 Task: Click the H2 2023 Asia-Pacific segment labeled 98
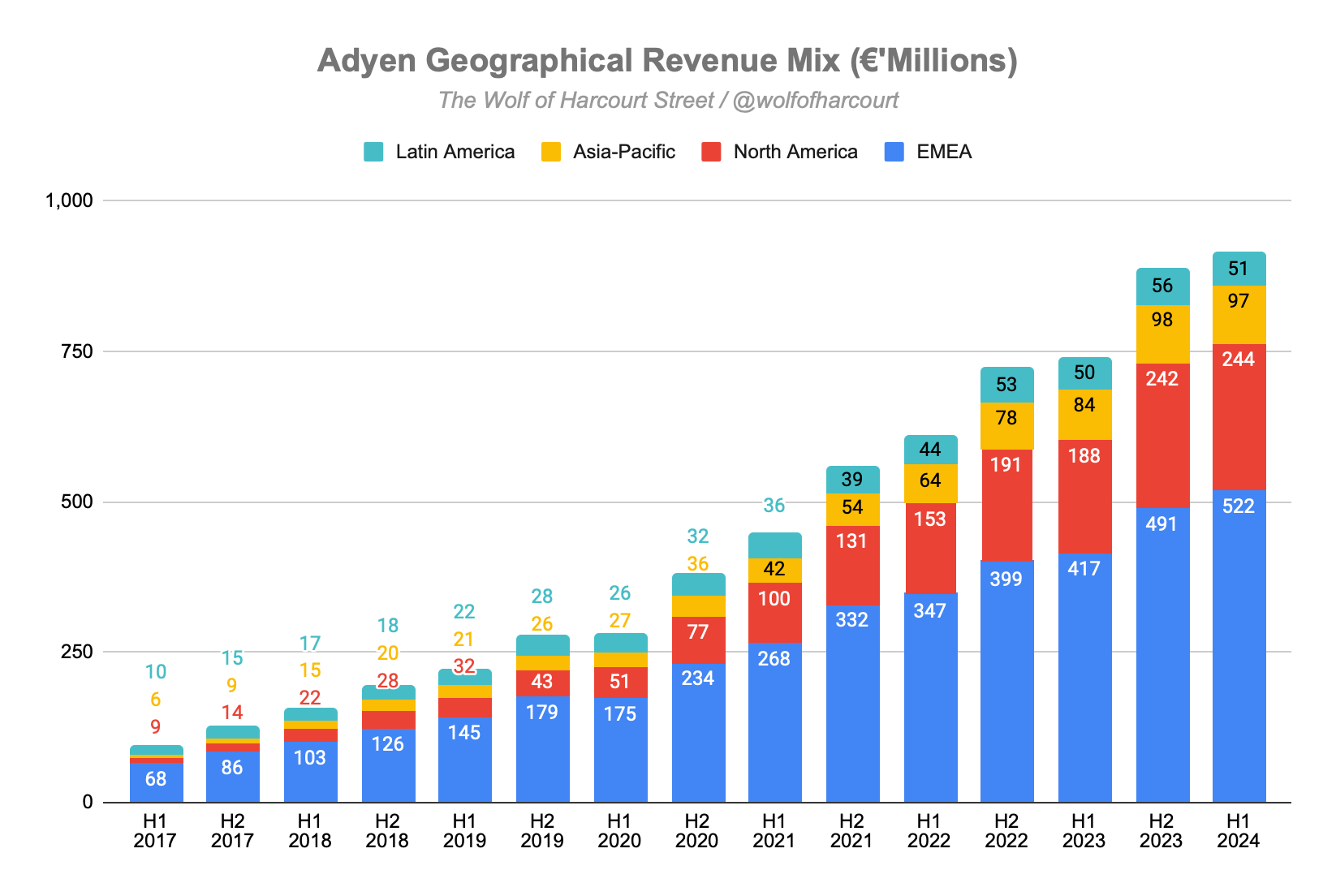click(x=1162, y=334)
